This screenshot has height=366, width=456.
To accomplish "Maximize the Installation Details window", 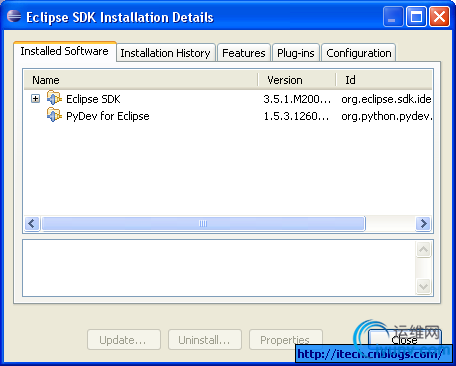I will click(416, 17).
